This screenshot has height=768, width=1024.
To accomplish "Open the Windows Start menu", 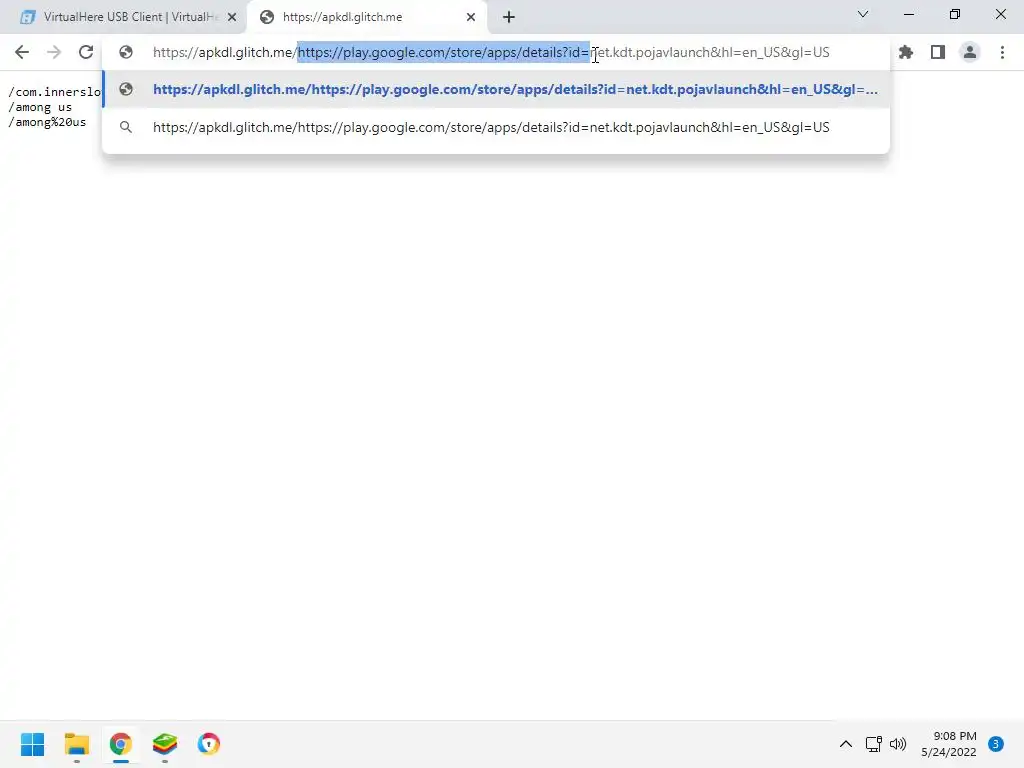I will click(32, 744).
